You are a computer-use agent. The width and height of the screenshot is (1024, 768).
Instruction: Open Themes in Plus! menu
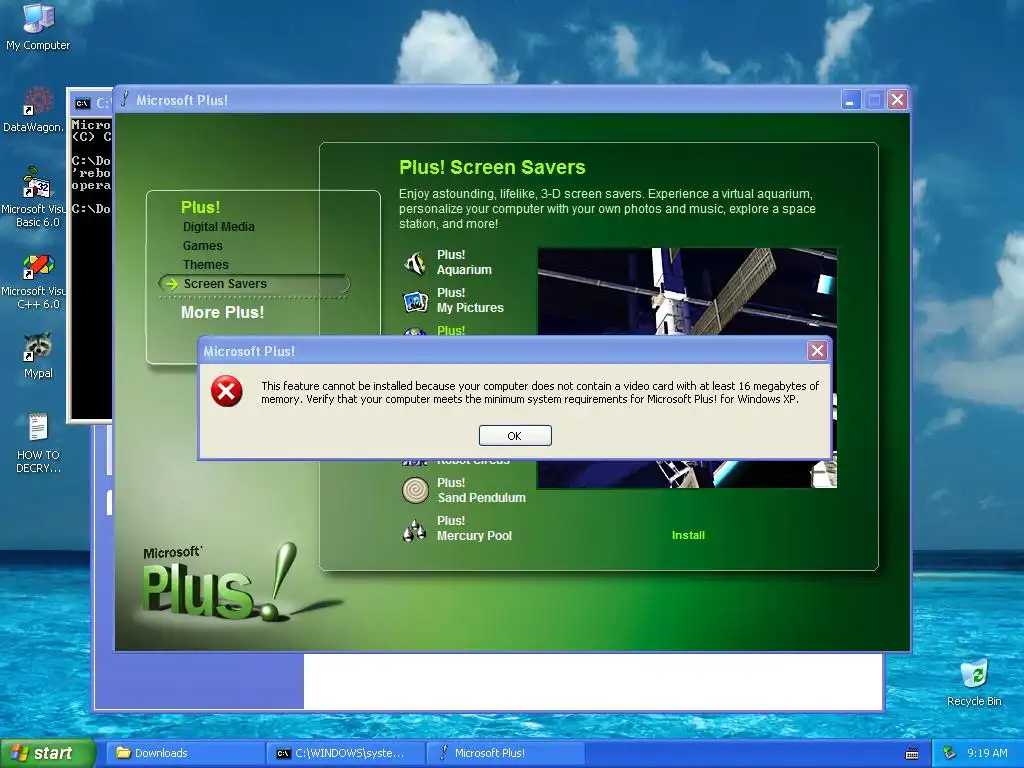click(206, 264)
